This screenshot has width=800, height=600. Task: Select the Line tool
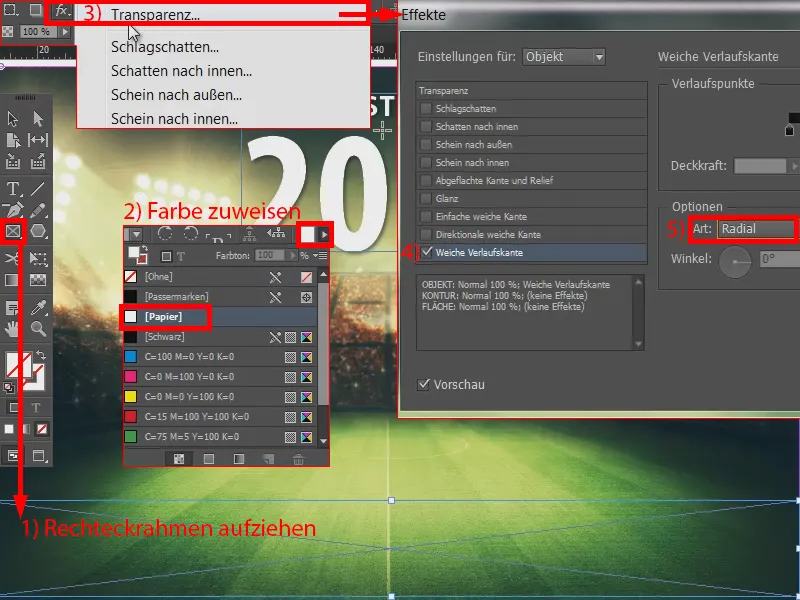coord(38,189)
